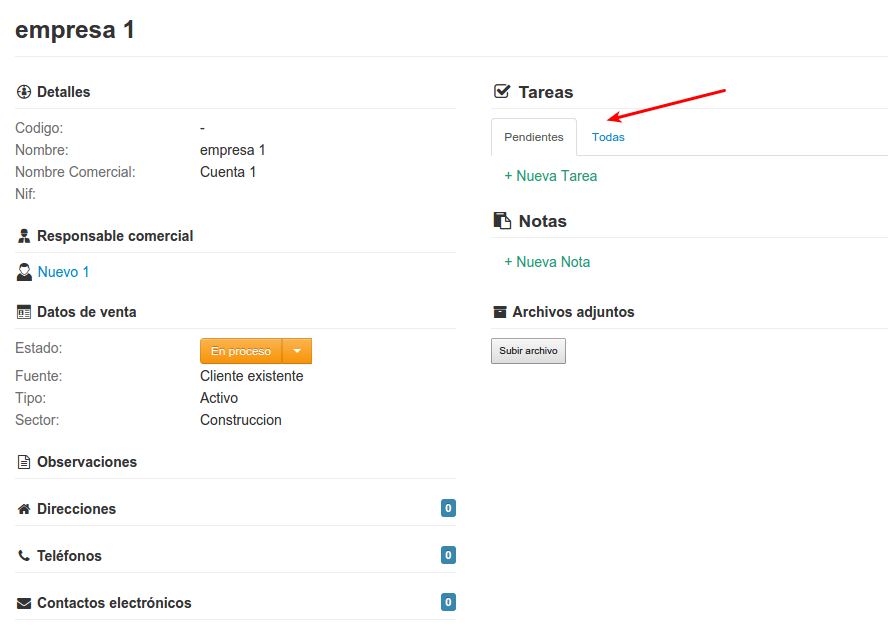This screenshot has width=888, height=641.
Task: Click the Cuenta 1 commercial name value
Action: tap(228, 172)
